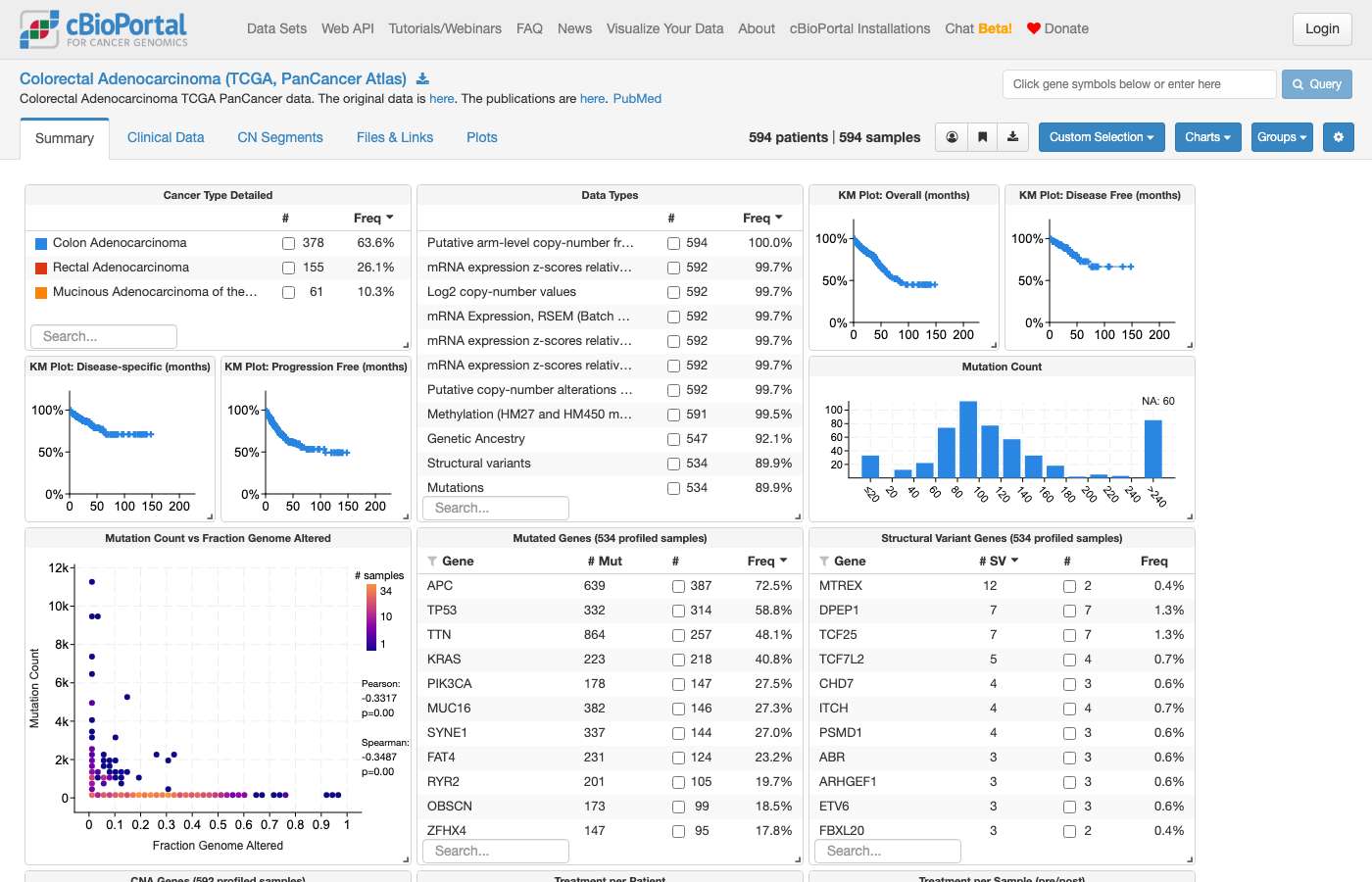Open the CN Segments tab

click(280, 137)
